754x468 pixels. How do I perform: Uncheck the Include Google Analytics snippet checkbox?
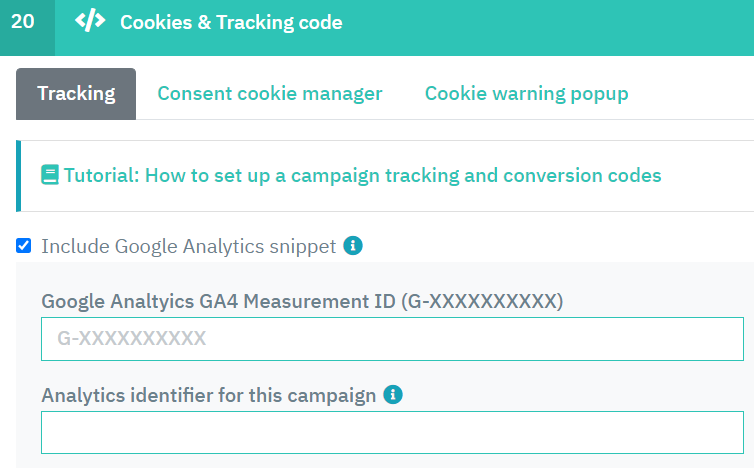point(24,246)
